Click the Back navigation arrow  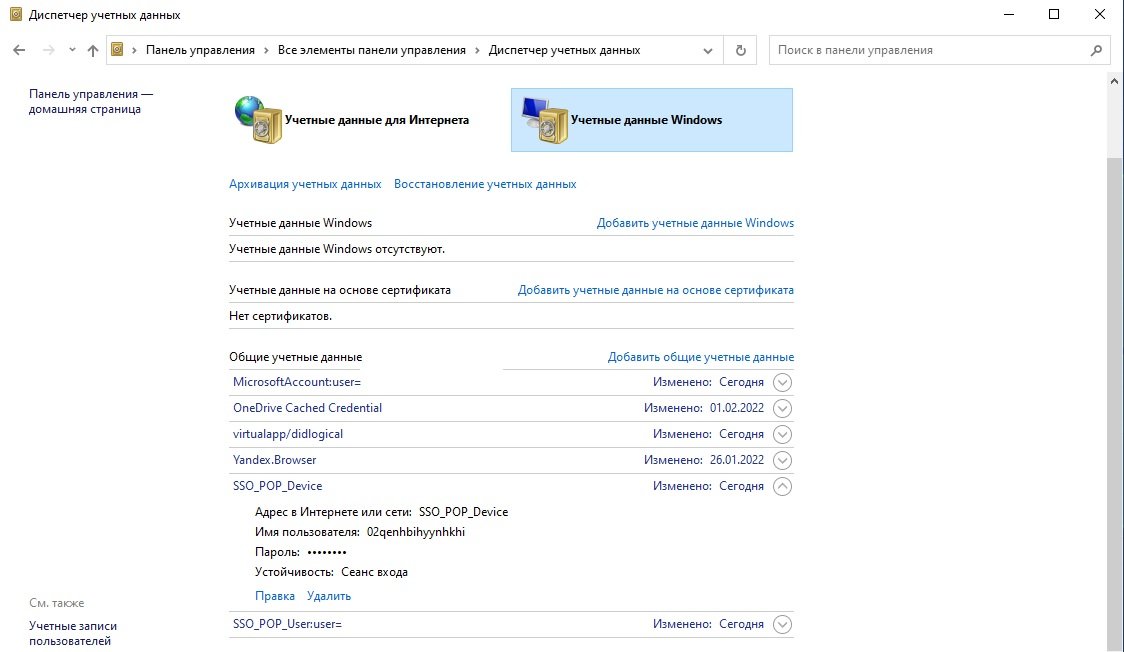19,50
